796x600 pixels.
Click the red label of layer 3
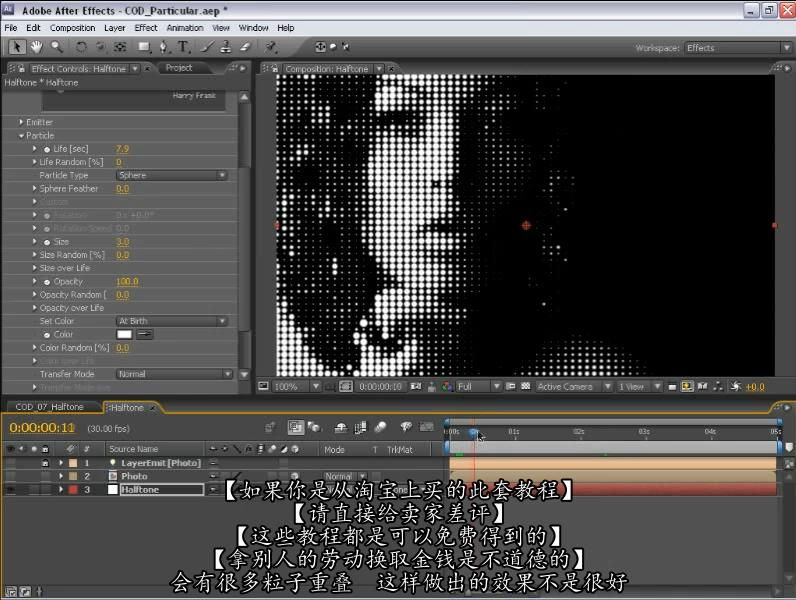[73, 490]
